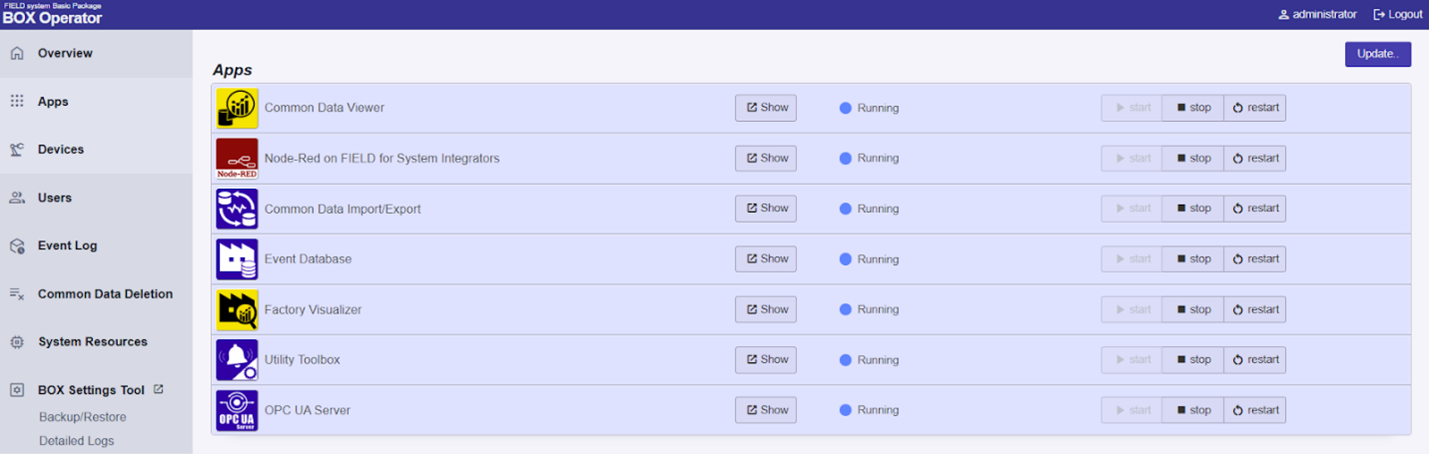Click the Common Data Viewer running status dot
Viewport: 1429px width, 454px height.
click(x=845, y=108)
